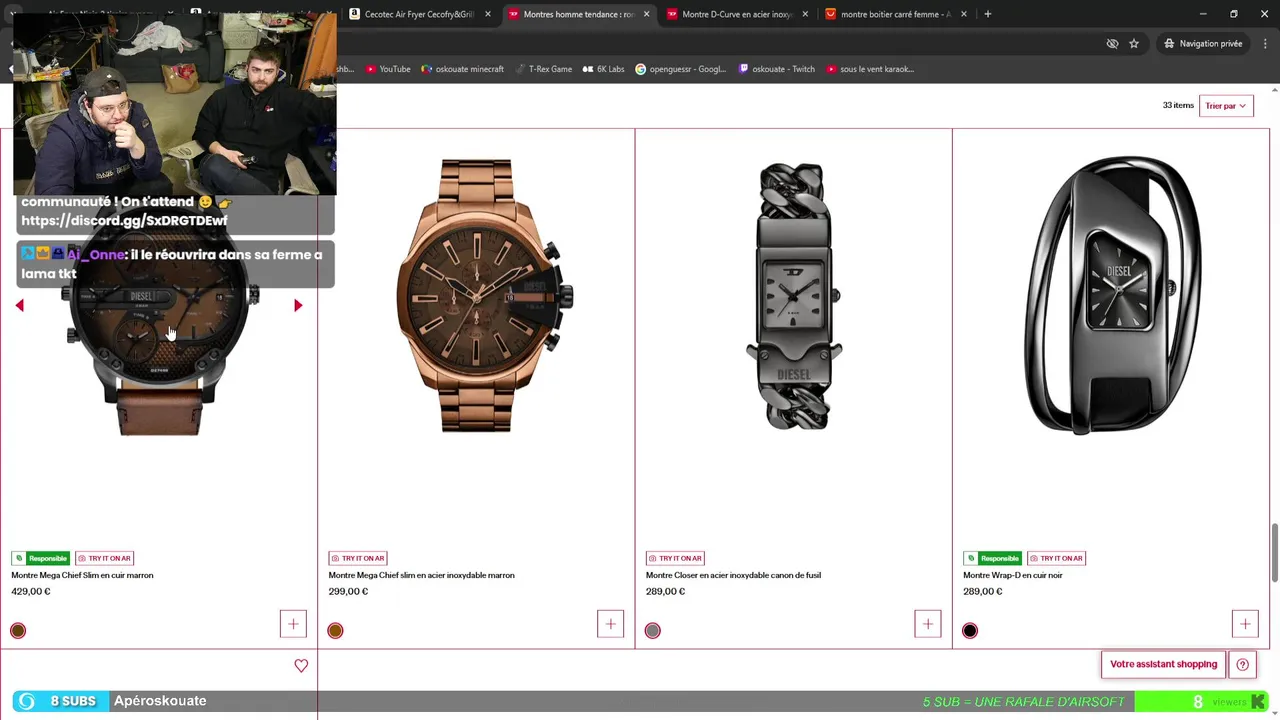Close the Montre D-Curve tab

[805, 14]
